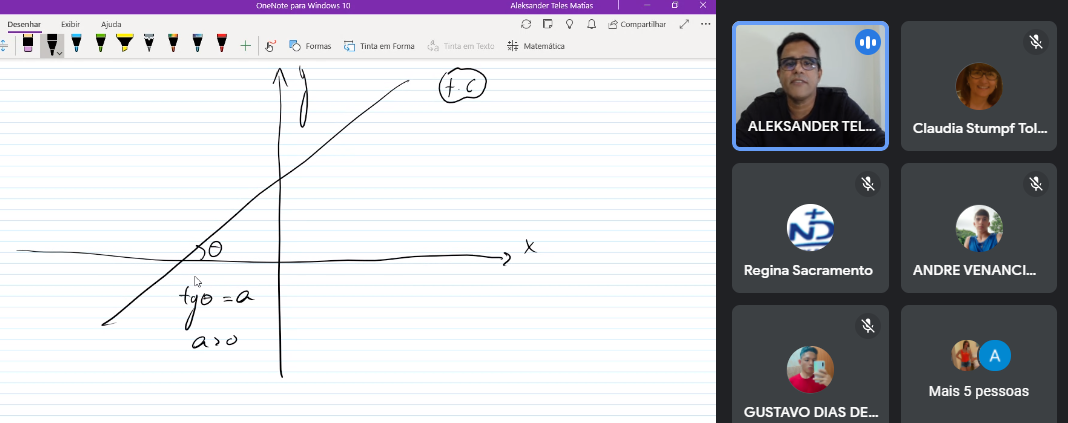Viewport: 1068px width, 423px height.
Task: Open the Formas shapes menu
Action: [x=310, y=46]
